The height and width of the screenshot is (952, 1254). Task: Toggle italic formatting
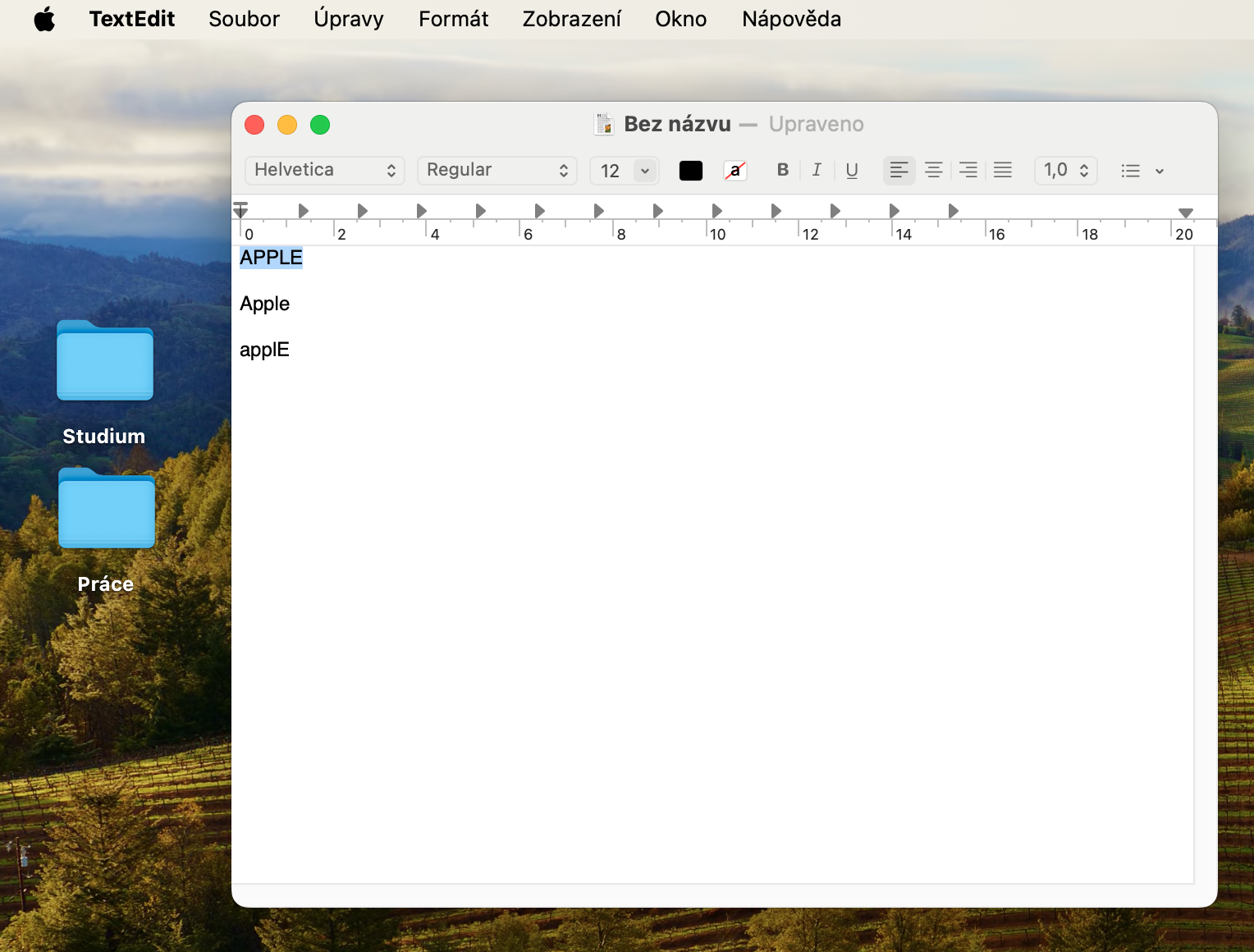click(817, 170)
